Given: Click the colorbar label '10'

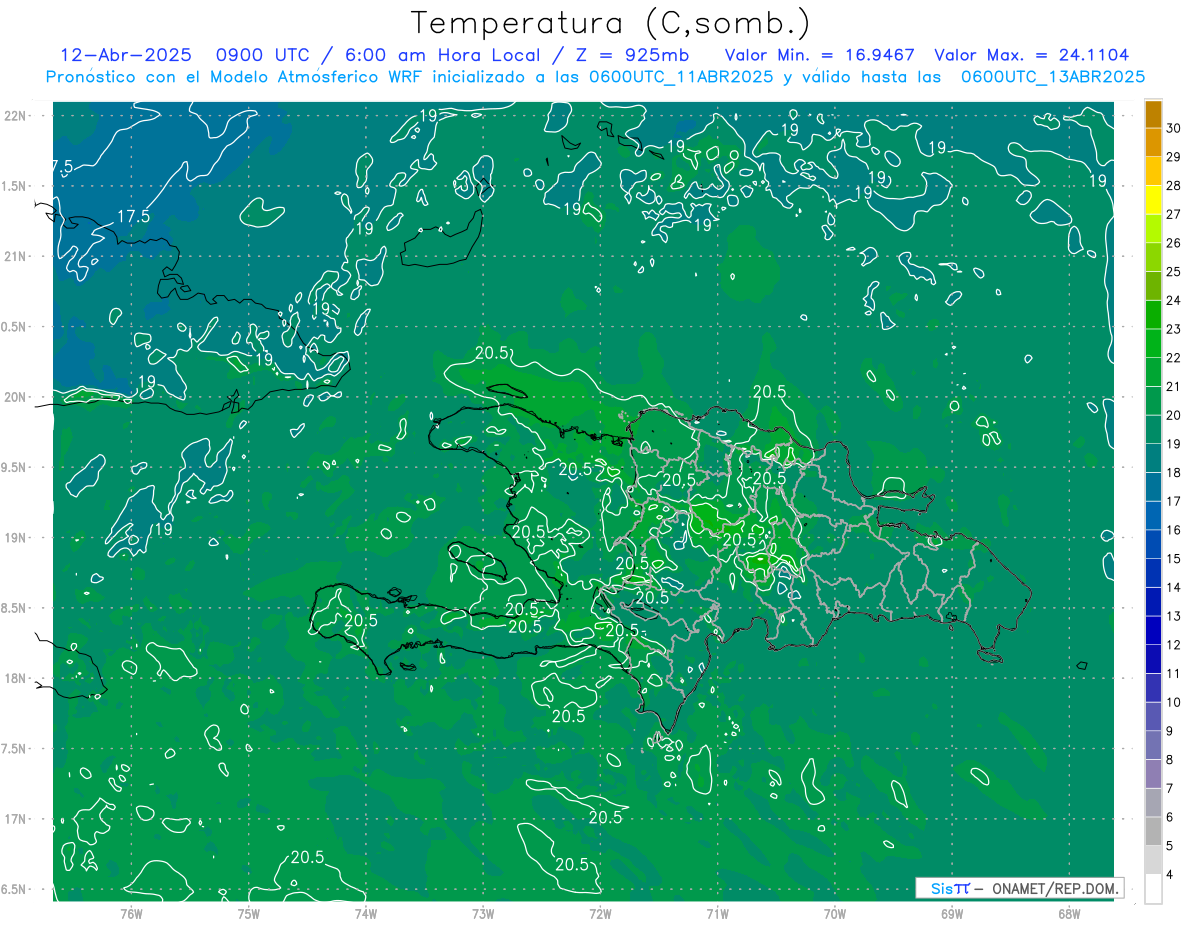Looking at the screenshot, I should click(1174, 702).
